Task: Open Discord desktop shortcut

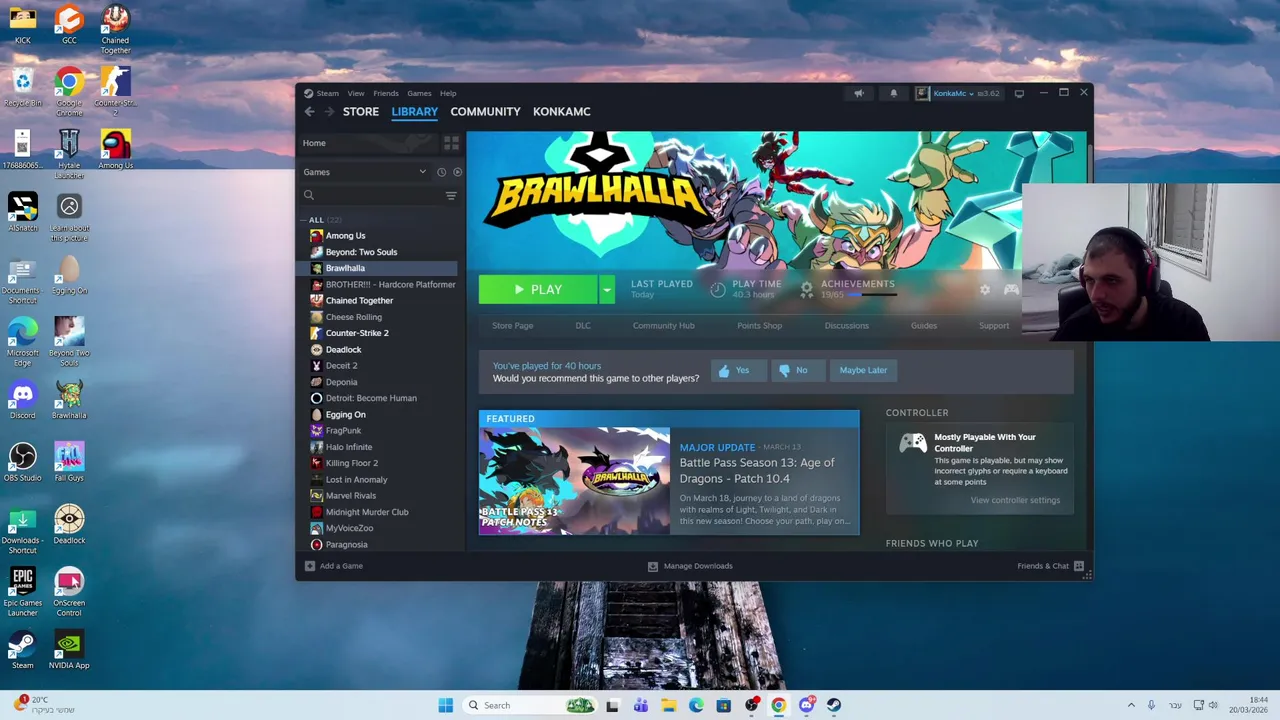Action: click(22, 400)
